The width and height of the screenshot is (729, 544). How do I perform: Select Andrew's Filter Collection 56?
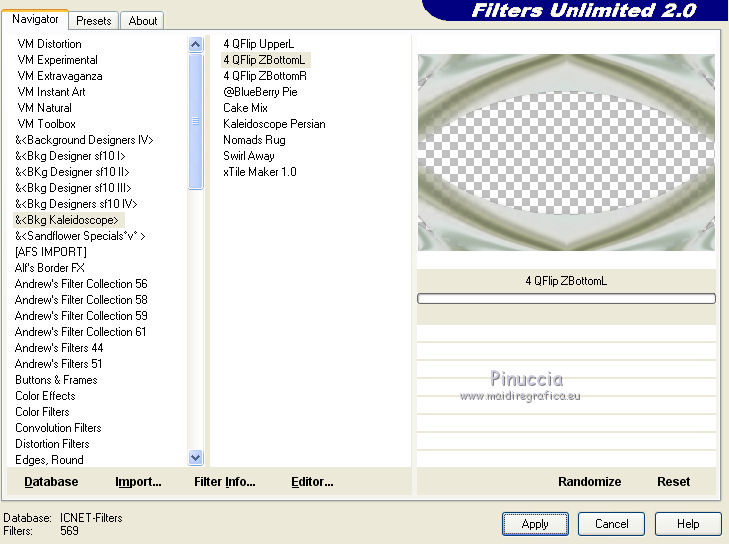click(81, 284)
